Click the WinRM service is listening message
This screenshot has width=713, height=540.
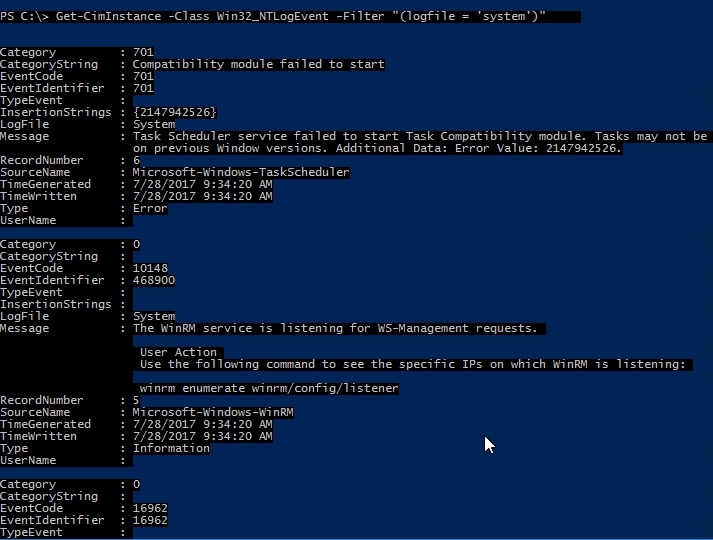tap(335, 328)
